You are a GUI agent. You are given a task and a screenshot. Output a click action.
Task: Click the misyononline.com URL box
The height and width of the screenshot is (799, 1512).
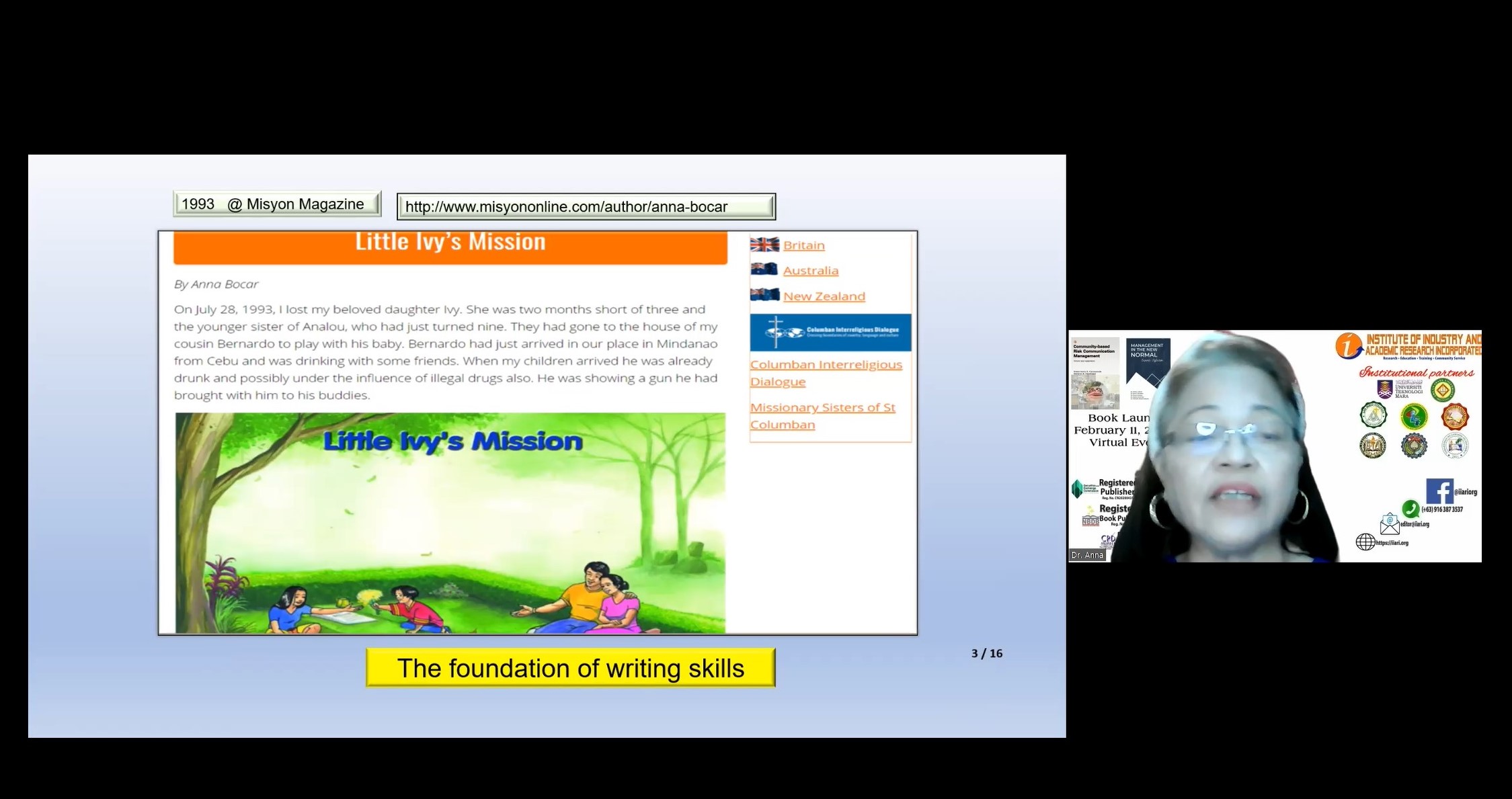586,206
